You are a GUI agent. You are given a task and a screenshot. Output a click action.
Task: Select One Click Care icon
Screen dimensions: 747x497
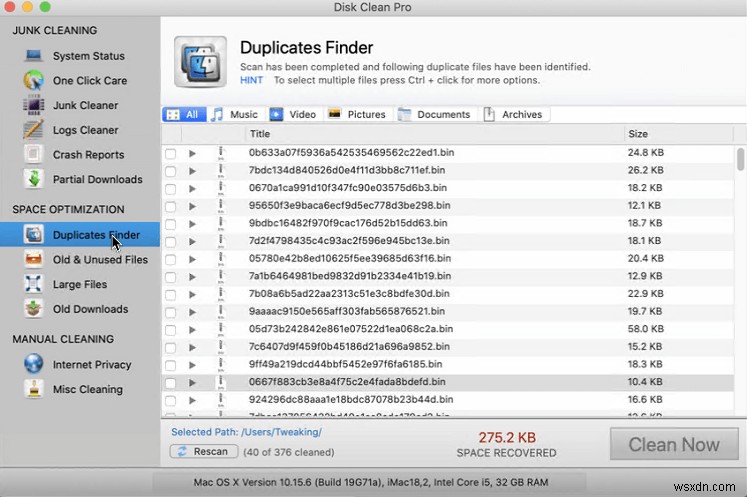pos(33,80)
